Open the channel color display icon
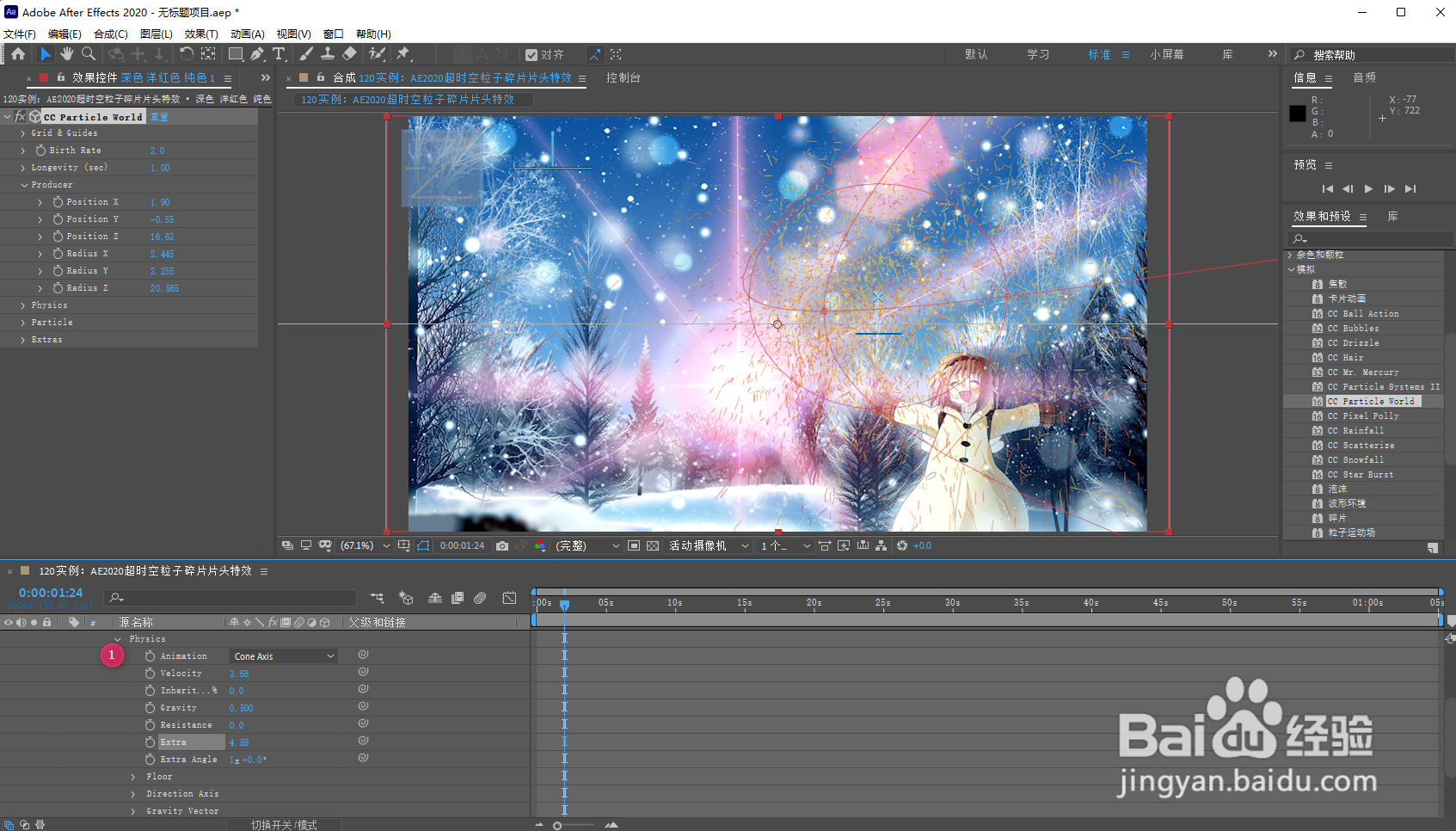This screenshot has width=1456, height=831. pyautogui.click(x=540, y=545)
